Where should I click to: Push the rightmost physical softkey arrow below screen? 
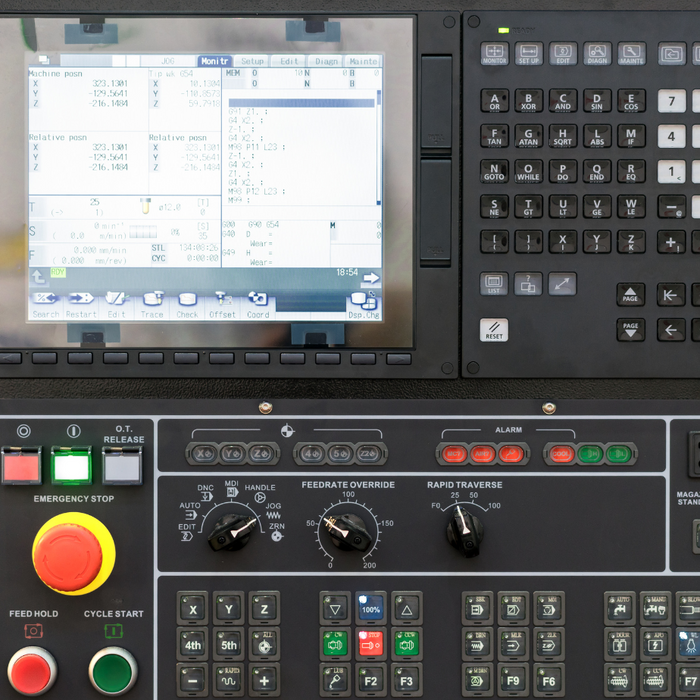click(x=399, y=358)
